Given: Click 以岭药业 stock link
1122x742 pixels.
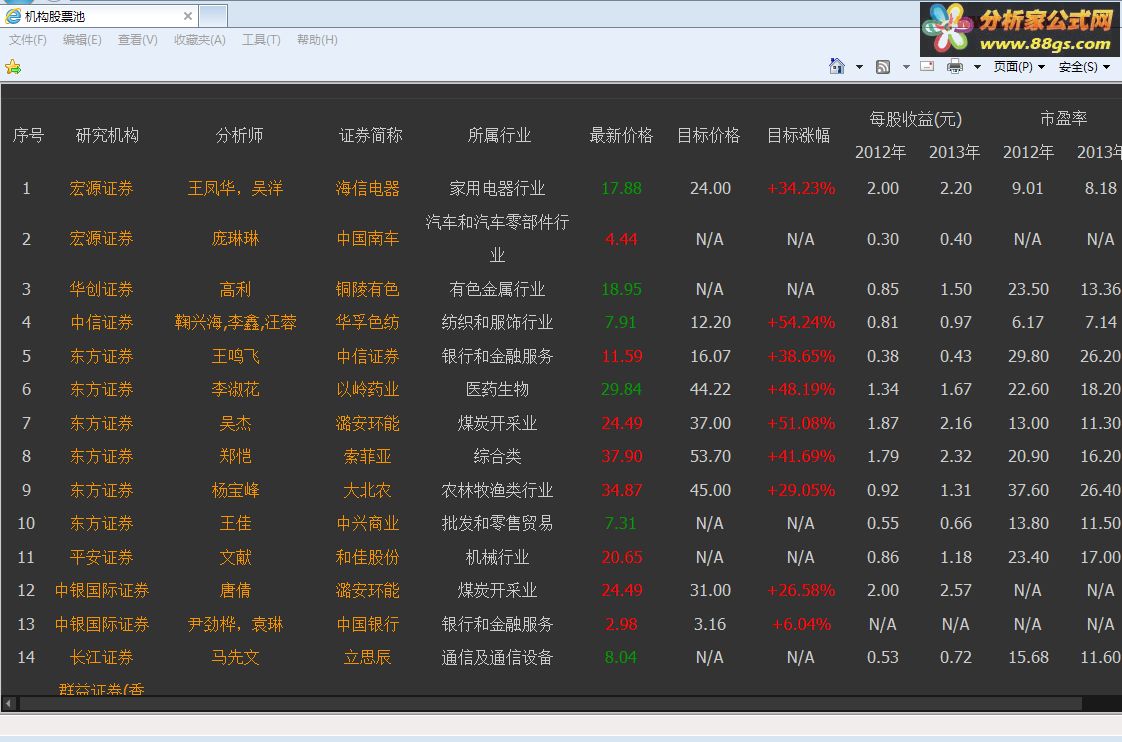Looking at the screenshot, I should tap(368, 389).
